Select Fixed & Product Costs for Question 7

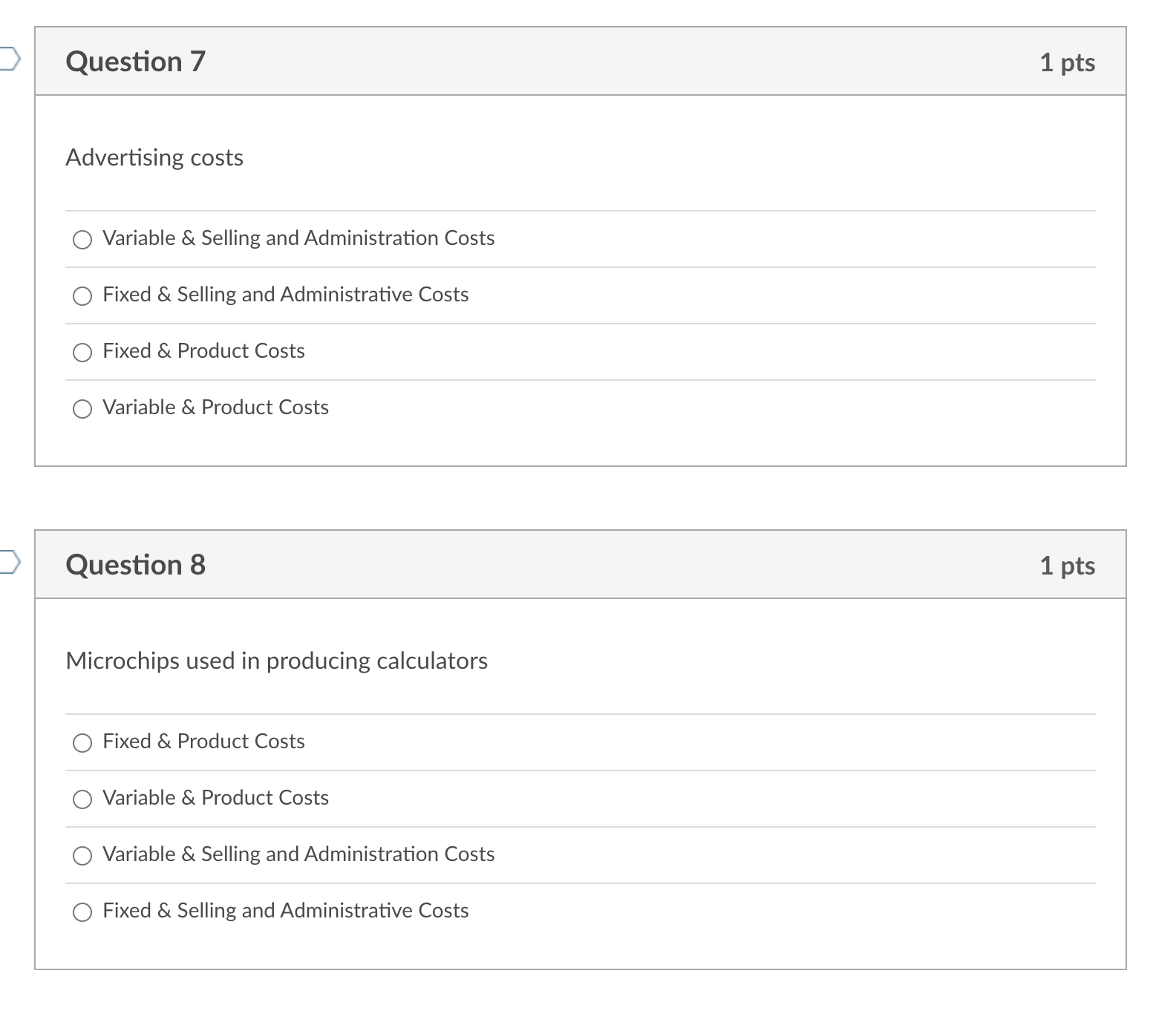(82, 353)
